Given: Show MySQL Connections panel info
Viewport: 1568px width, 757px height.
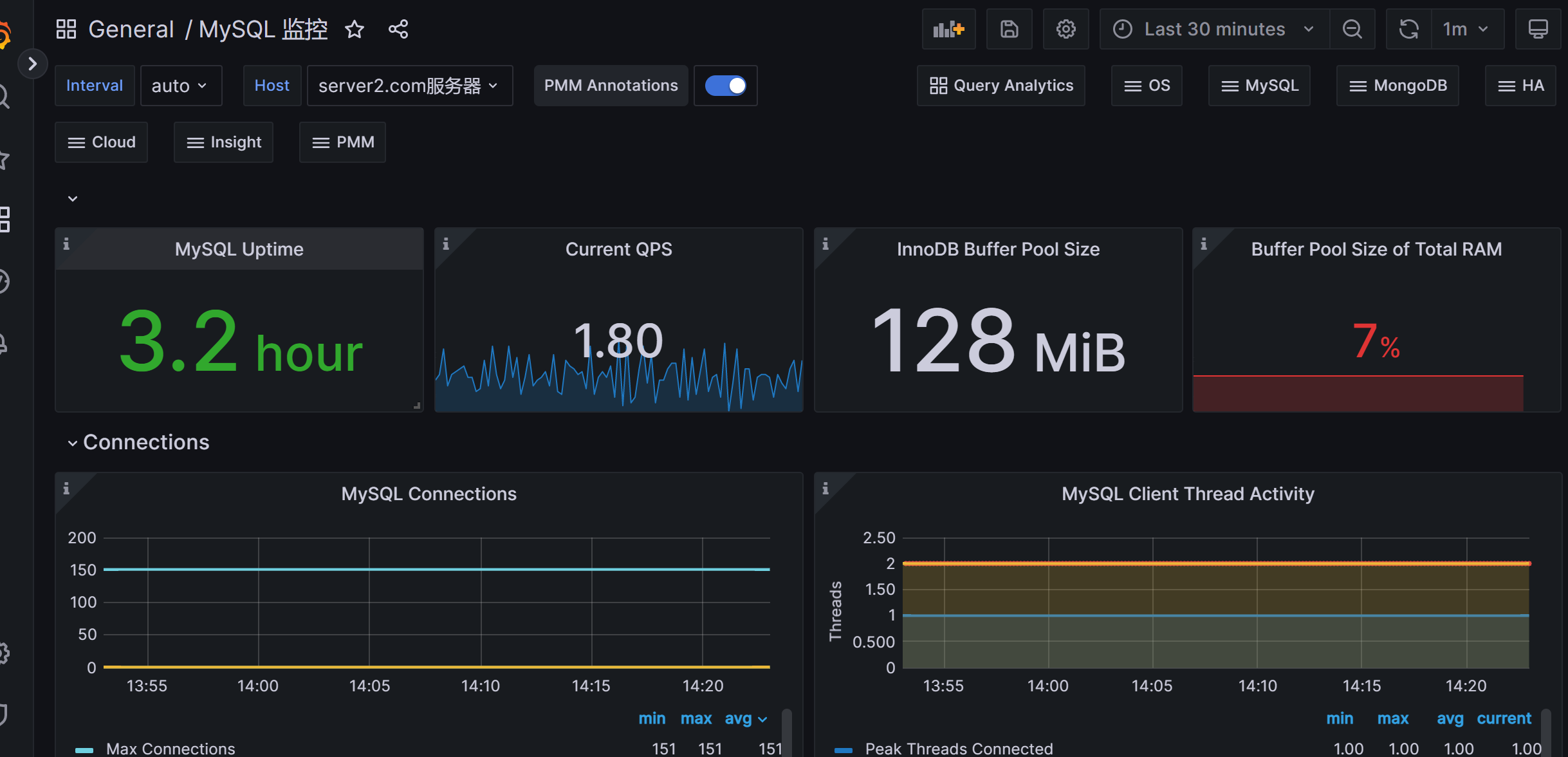Looking at the screenshot, I should click(x=66, y=489).
